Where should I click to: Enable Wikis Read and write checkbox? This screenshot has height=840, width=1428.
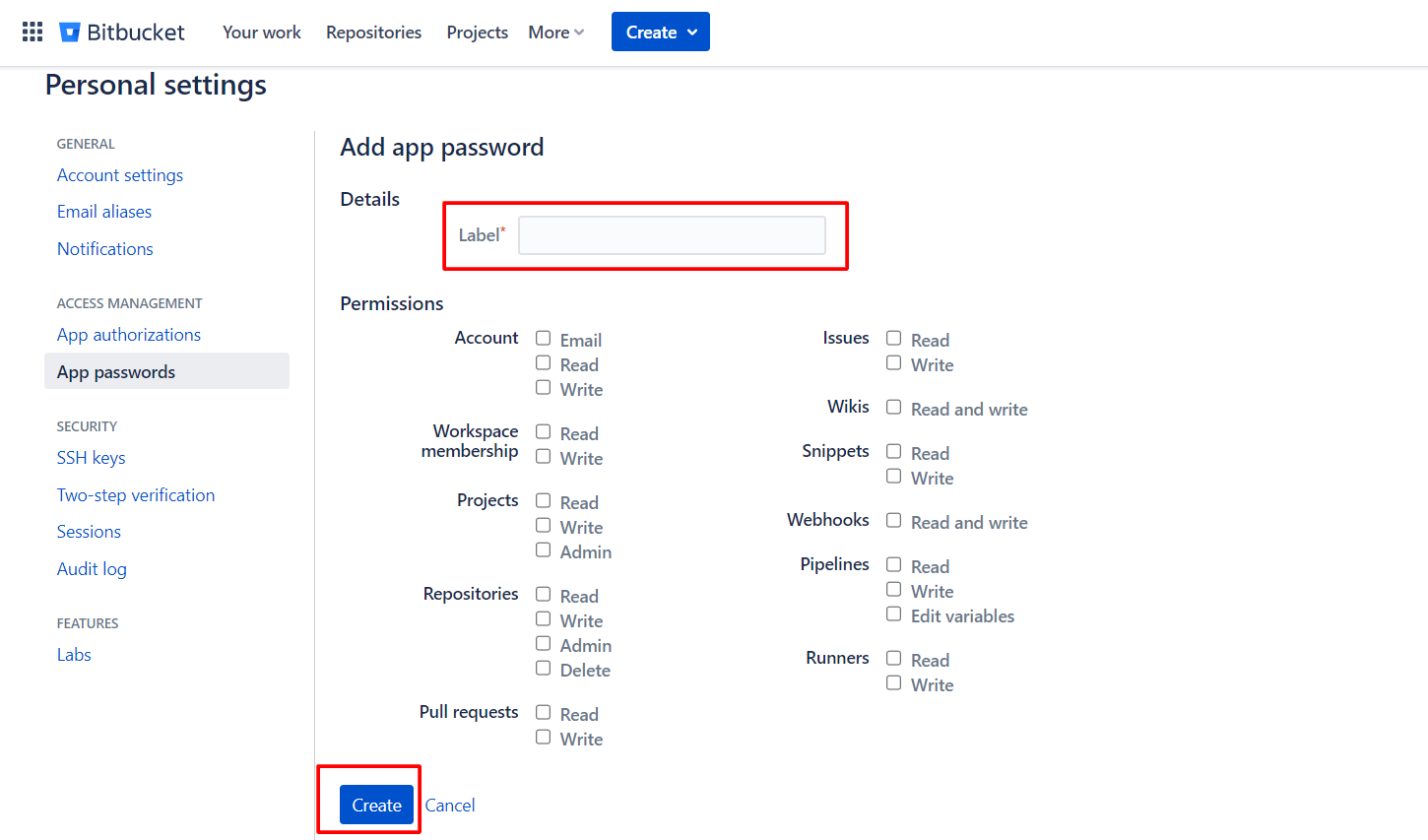point(893,408)
